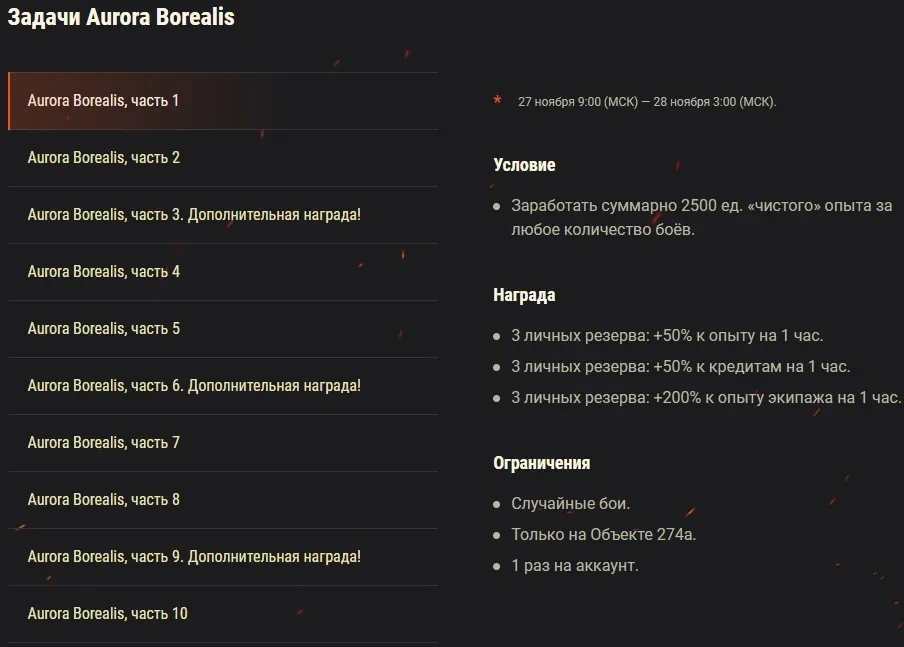The image size is (904, 647).
Task: Click the "+50% к опыту на 1 час" reward line
Action: [667, 336]
